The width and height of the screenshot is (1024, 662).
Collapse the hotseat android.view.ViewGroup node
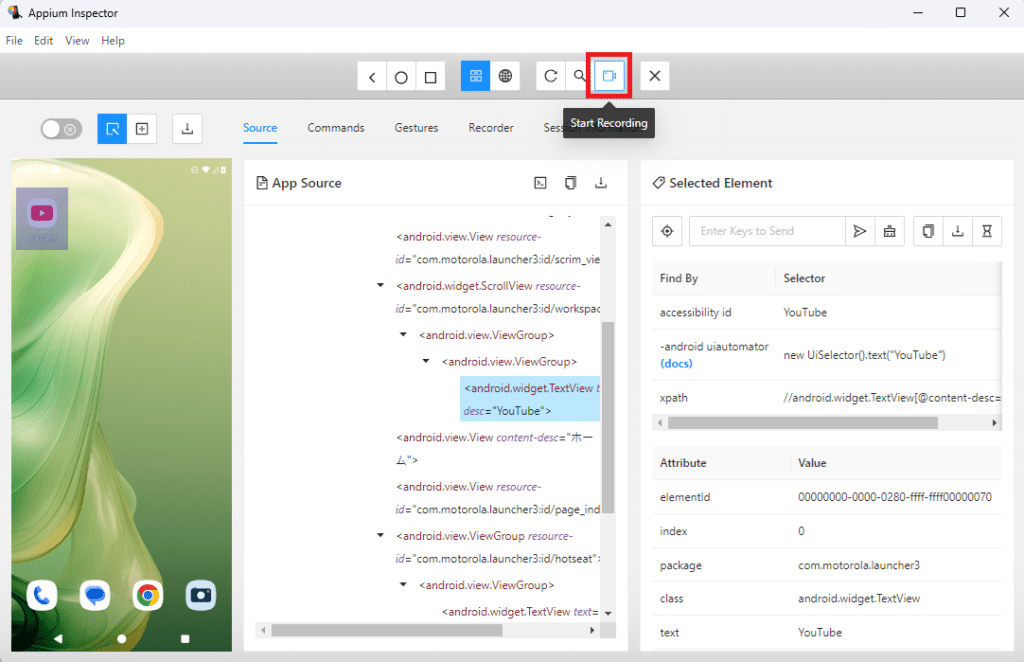pos(380,535)
